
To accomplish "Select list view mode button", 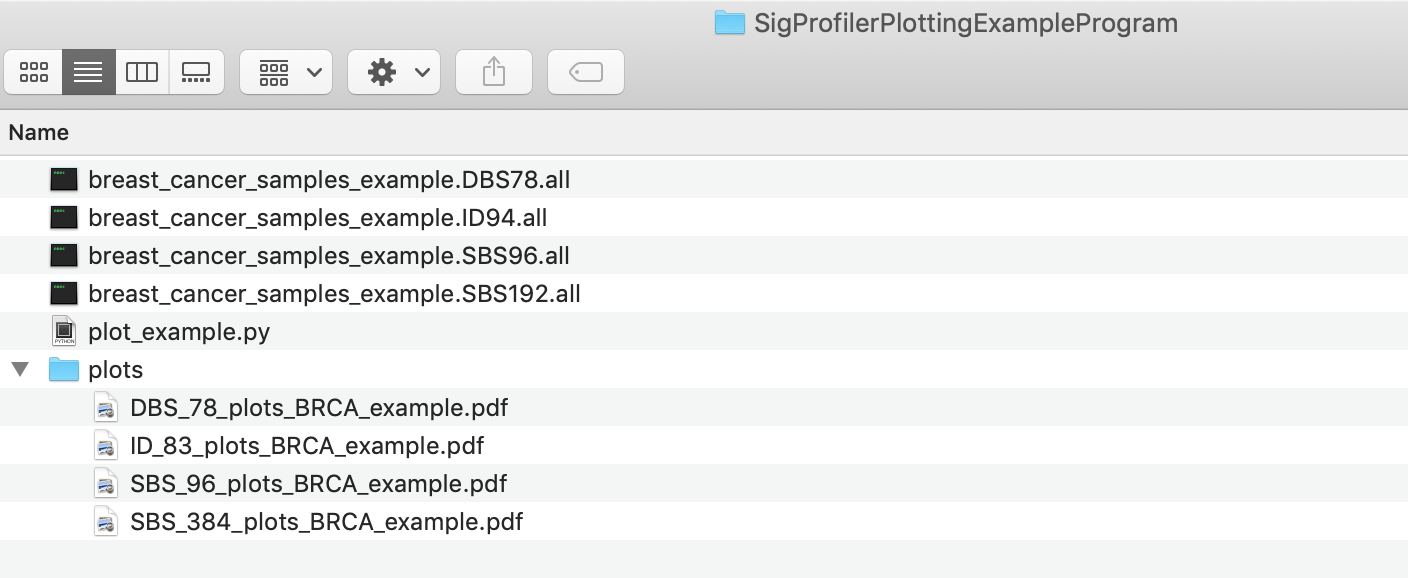I will [x=88, y=72].
